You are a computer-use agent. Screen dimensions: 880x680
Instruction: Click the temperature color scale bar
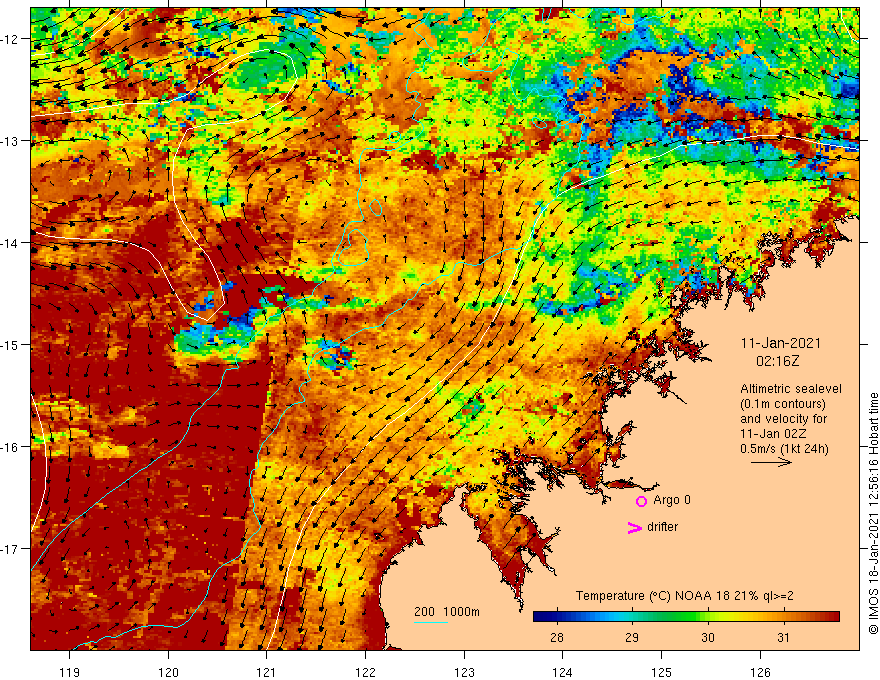click(x=686, y=617)
